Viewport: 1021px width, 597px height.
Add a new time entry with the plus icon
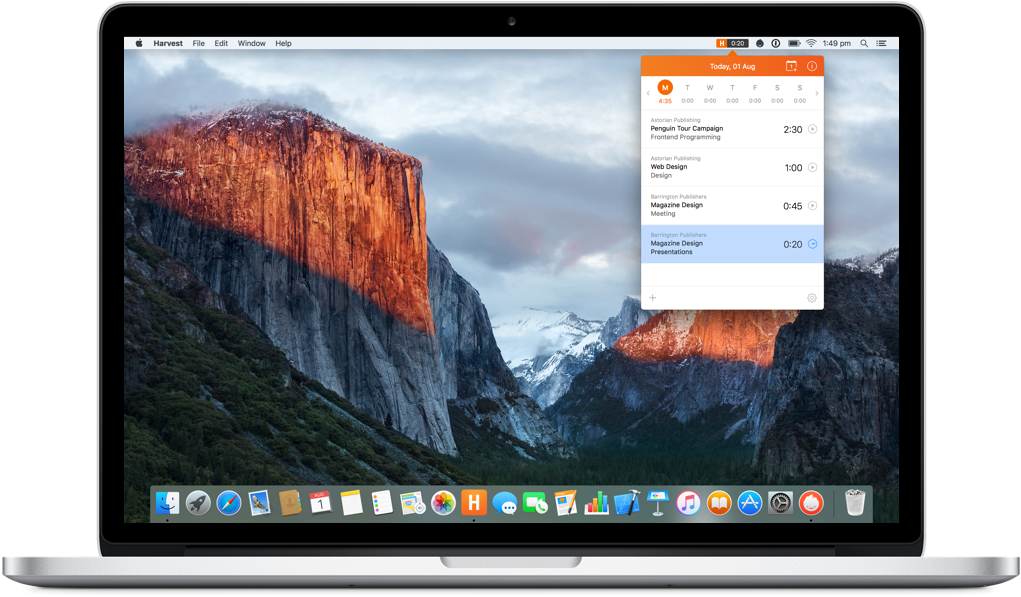pyautogui.click(x=653, y=298)
